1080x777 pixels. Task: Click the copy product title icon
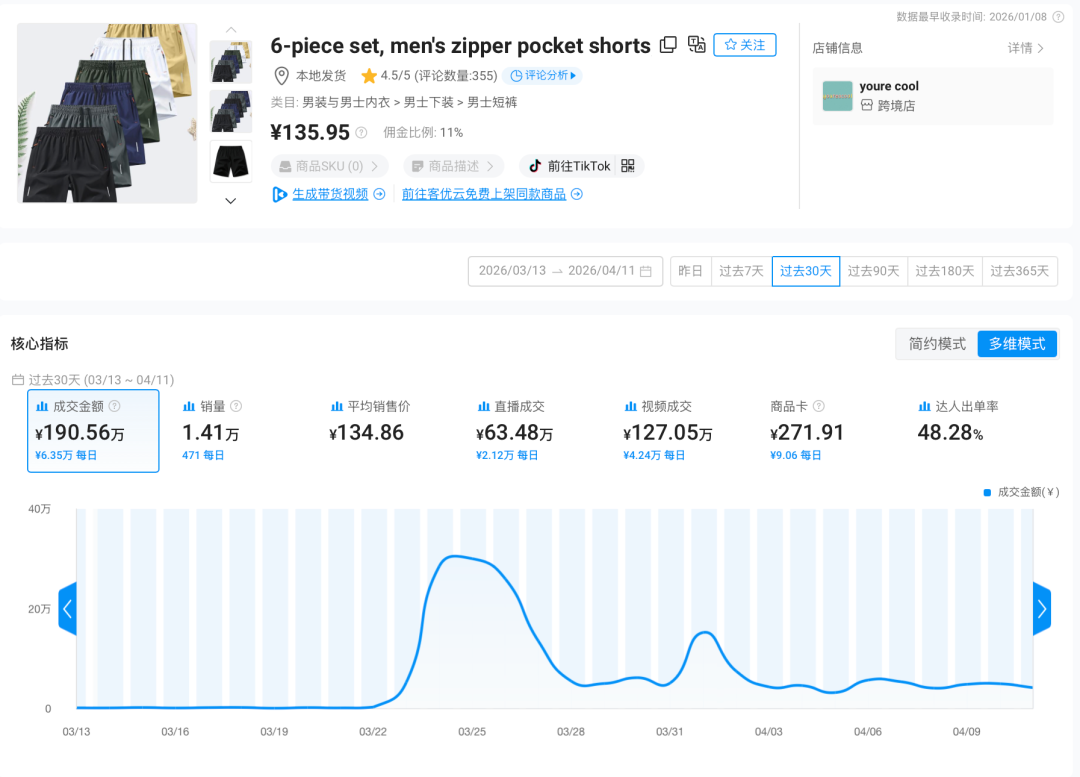(668, 45)
